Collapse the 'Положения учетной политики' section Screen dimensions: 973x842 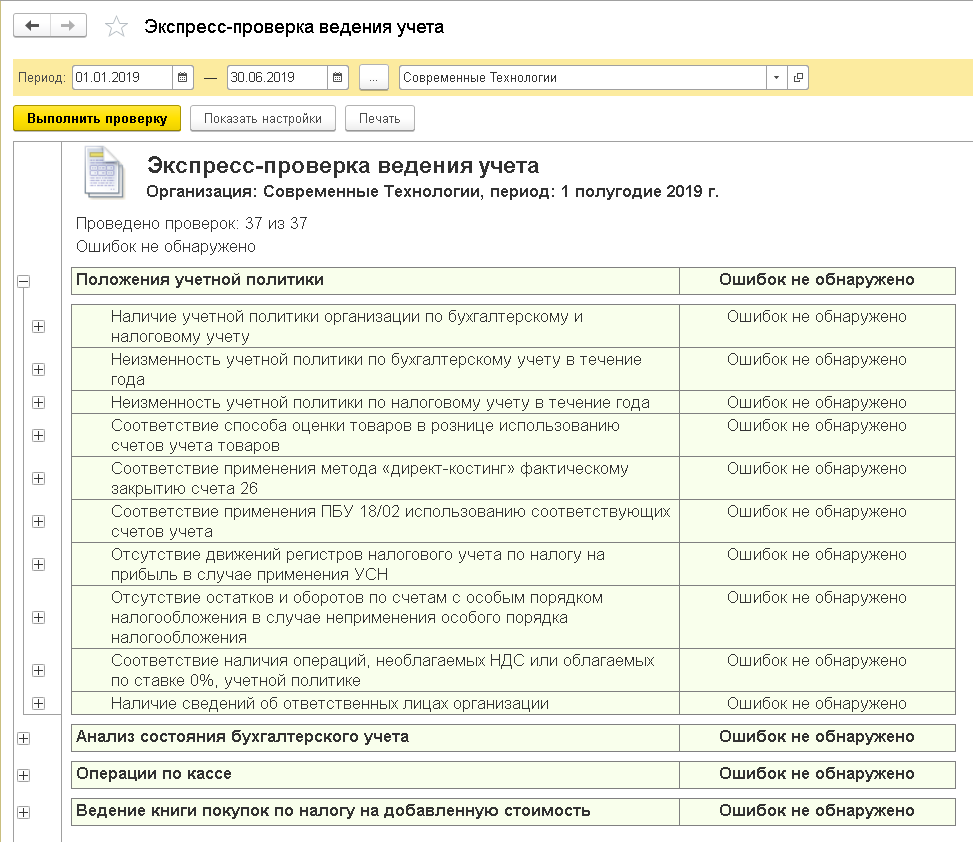(x=23, y=282)
